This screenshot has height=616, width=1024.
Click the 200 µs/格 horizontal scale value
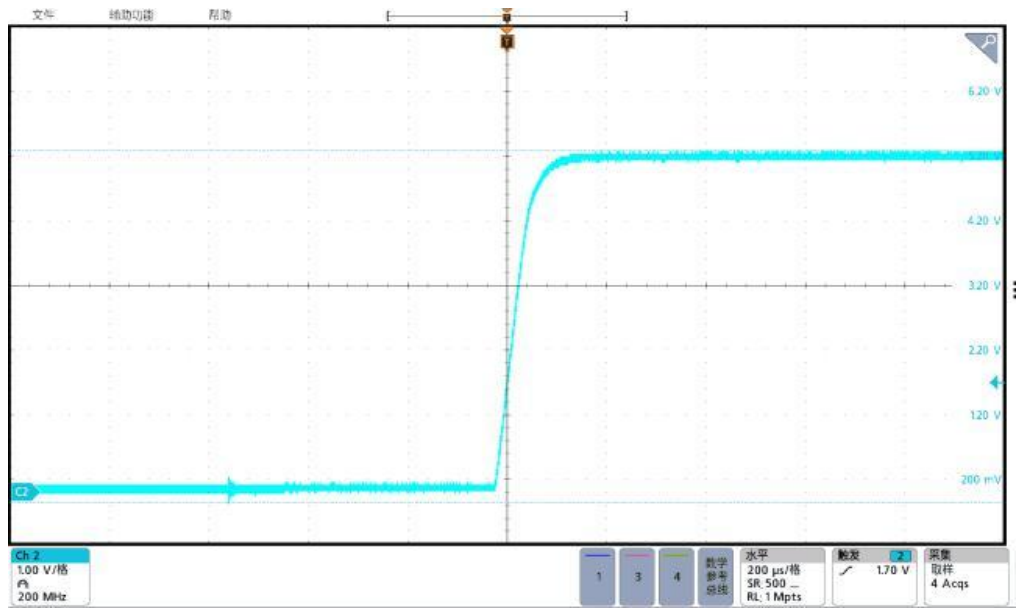coord(773,570)
